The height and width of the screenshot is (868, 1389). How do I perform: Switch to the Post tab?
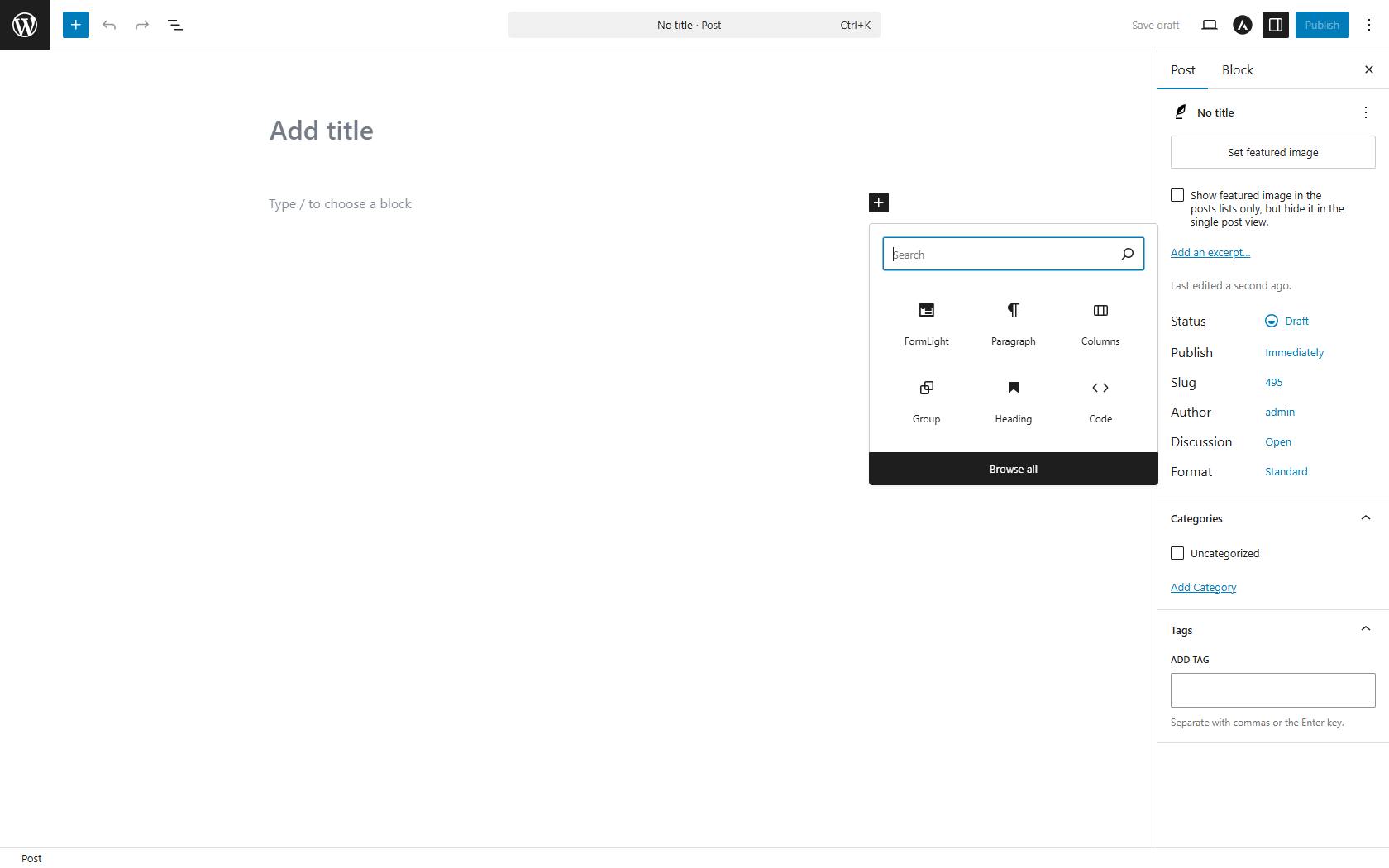[1182, 69]
